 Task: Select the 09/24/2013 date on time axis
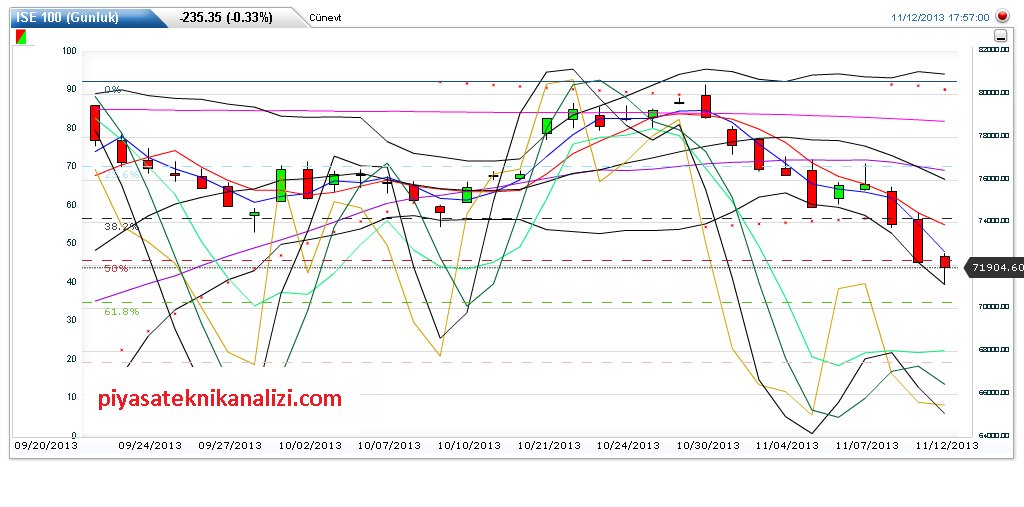[x=150, y=446]
